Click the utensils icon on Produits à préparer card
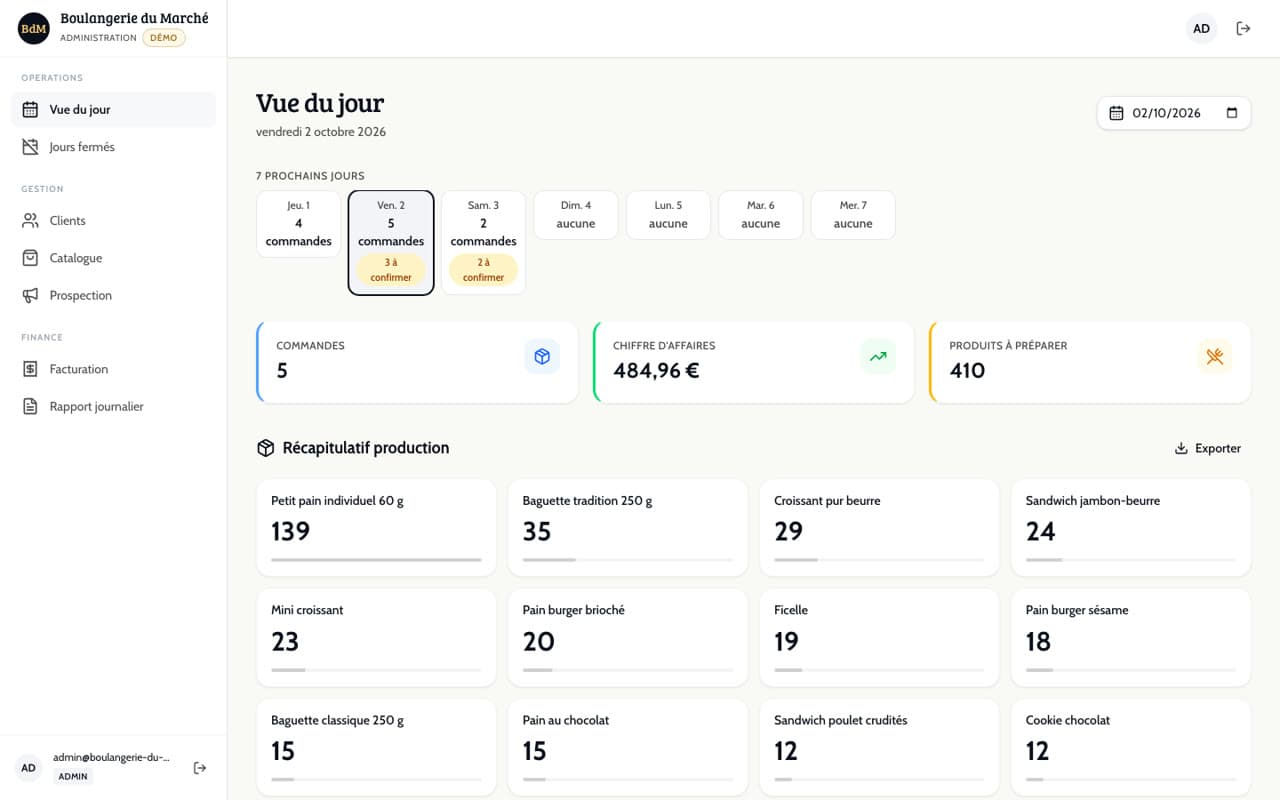Viewport: 1280px width, 800px height. pyautogui.click(x=1215, y=357)
